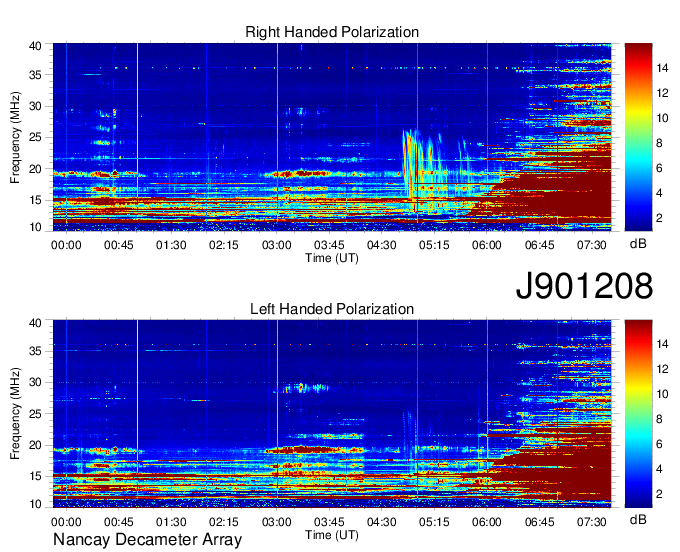The width and height of the screenshot is (680, 552).
Task: Click 03:45 tick on left-handed time axis
Action: pyautogui.click(x=329, y=522)
